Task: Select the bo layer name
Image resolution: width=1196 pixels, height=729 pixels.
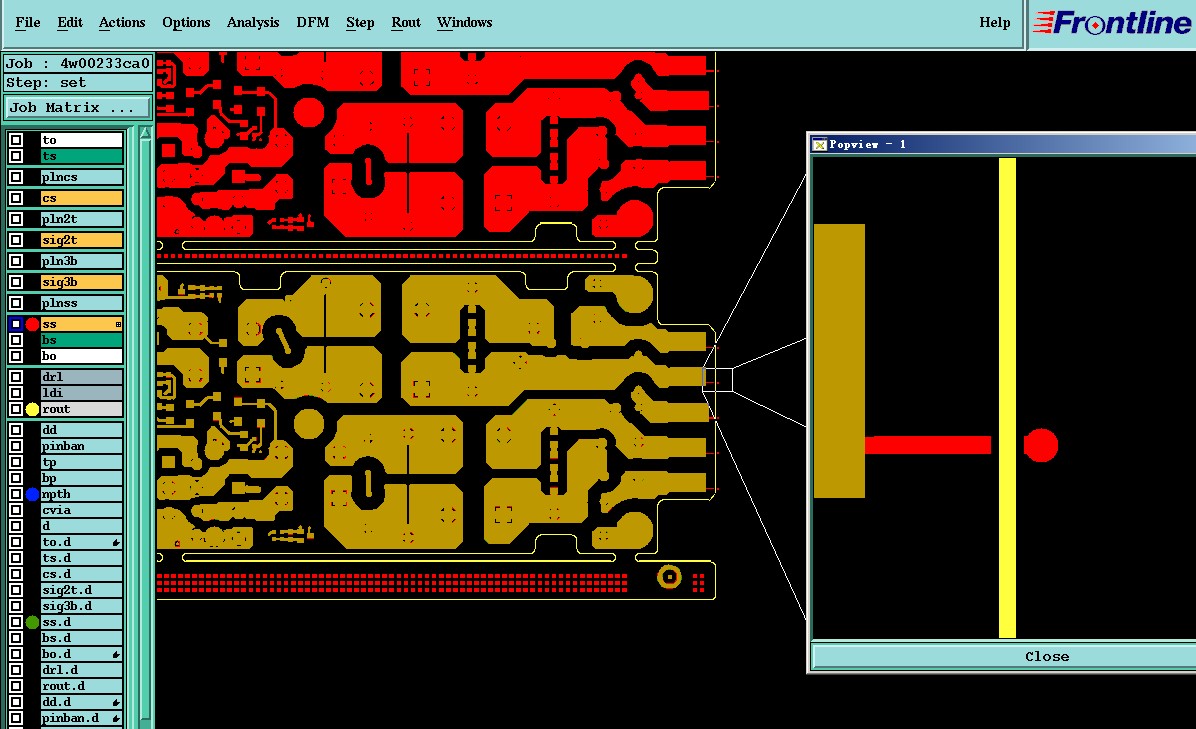Action: tap(82, 356)
